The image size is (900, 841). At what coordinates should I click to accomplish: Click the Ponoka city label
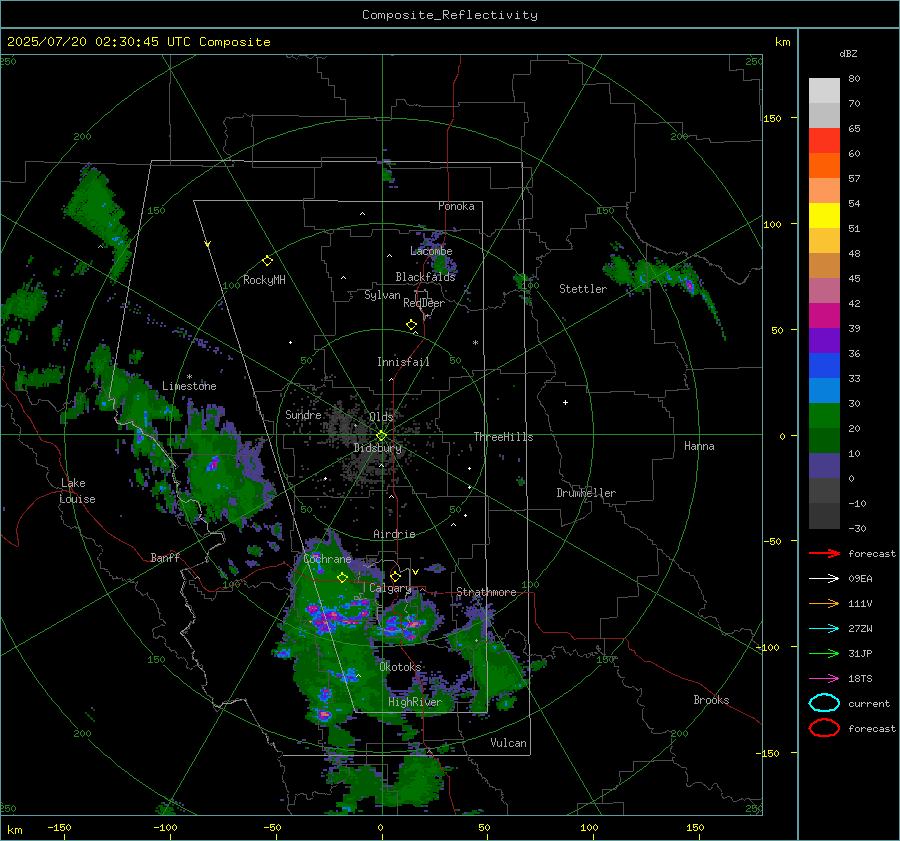(456, 206)
